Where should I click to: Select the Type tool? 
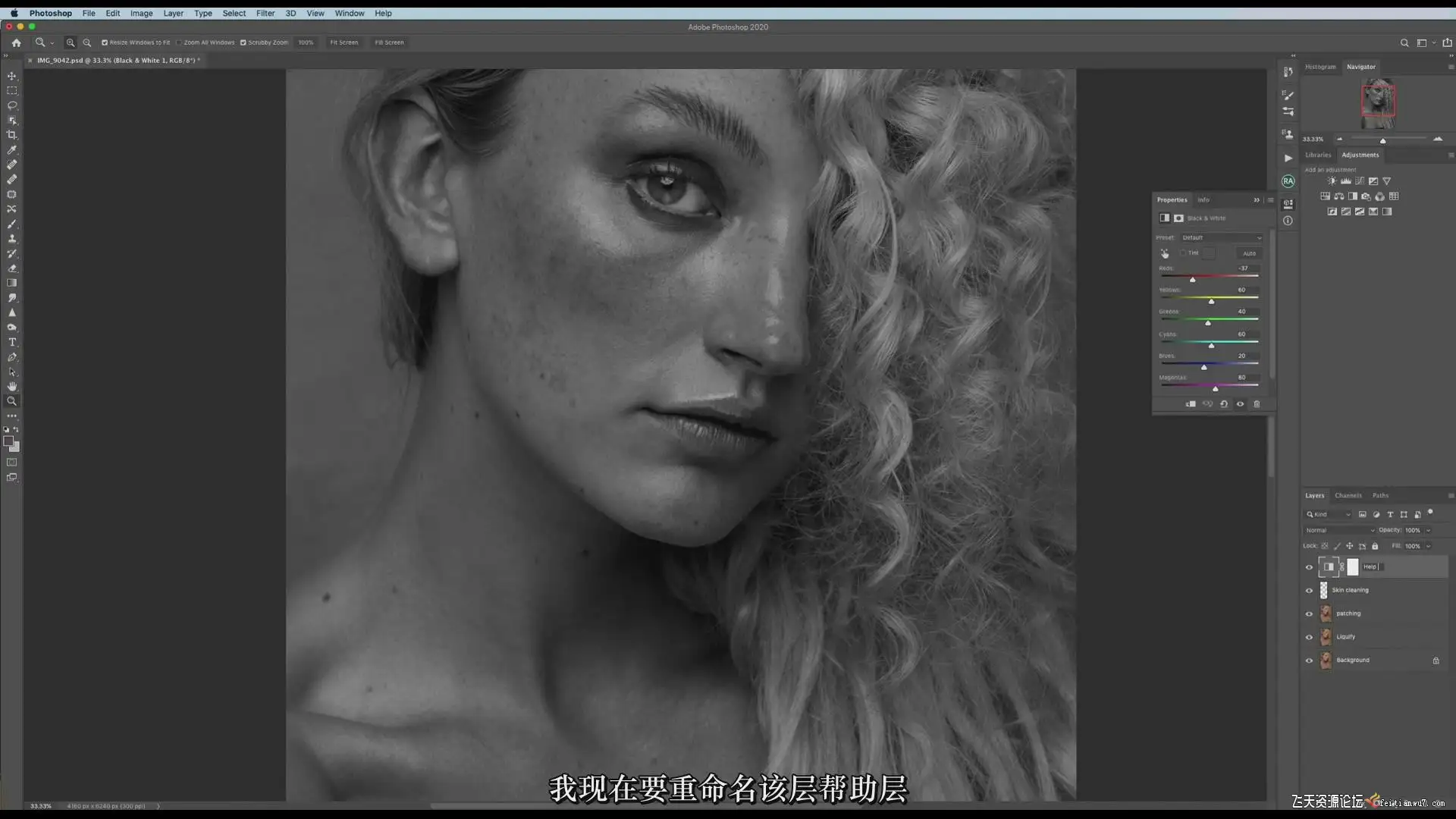pos(11,342)
